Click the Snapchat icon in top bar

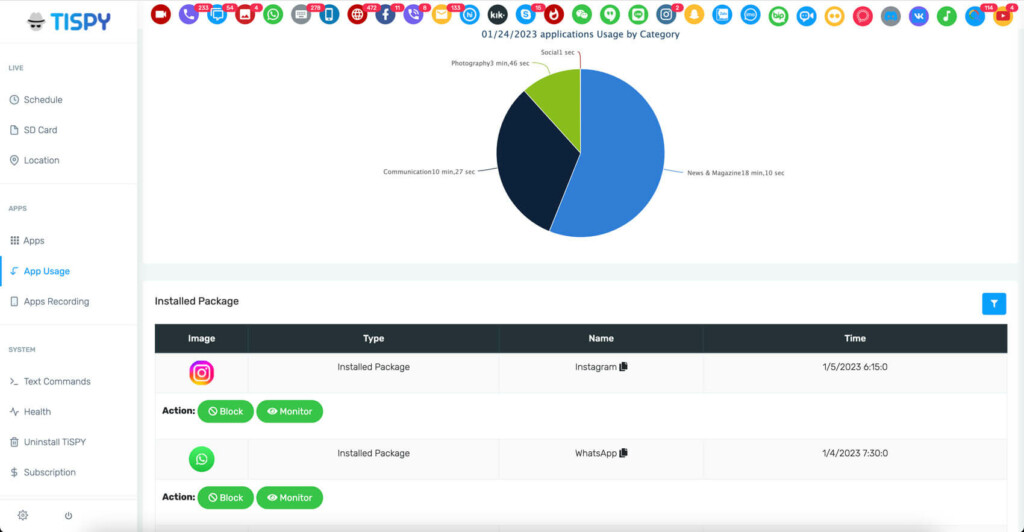[694, 15]
